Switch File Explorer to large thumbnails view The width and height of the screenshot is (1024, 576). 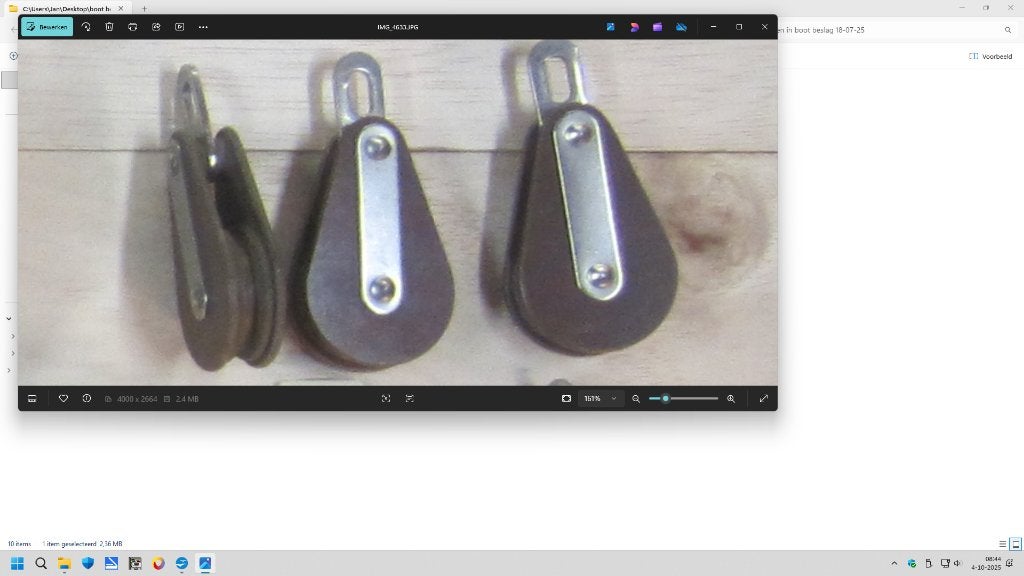(1016, 543)
